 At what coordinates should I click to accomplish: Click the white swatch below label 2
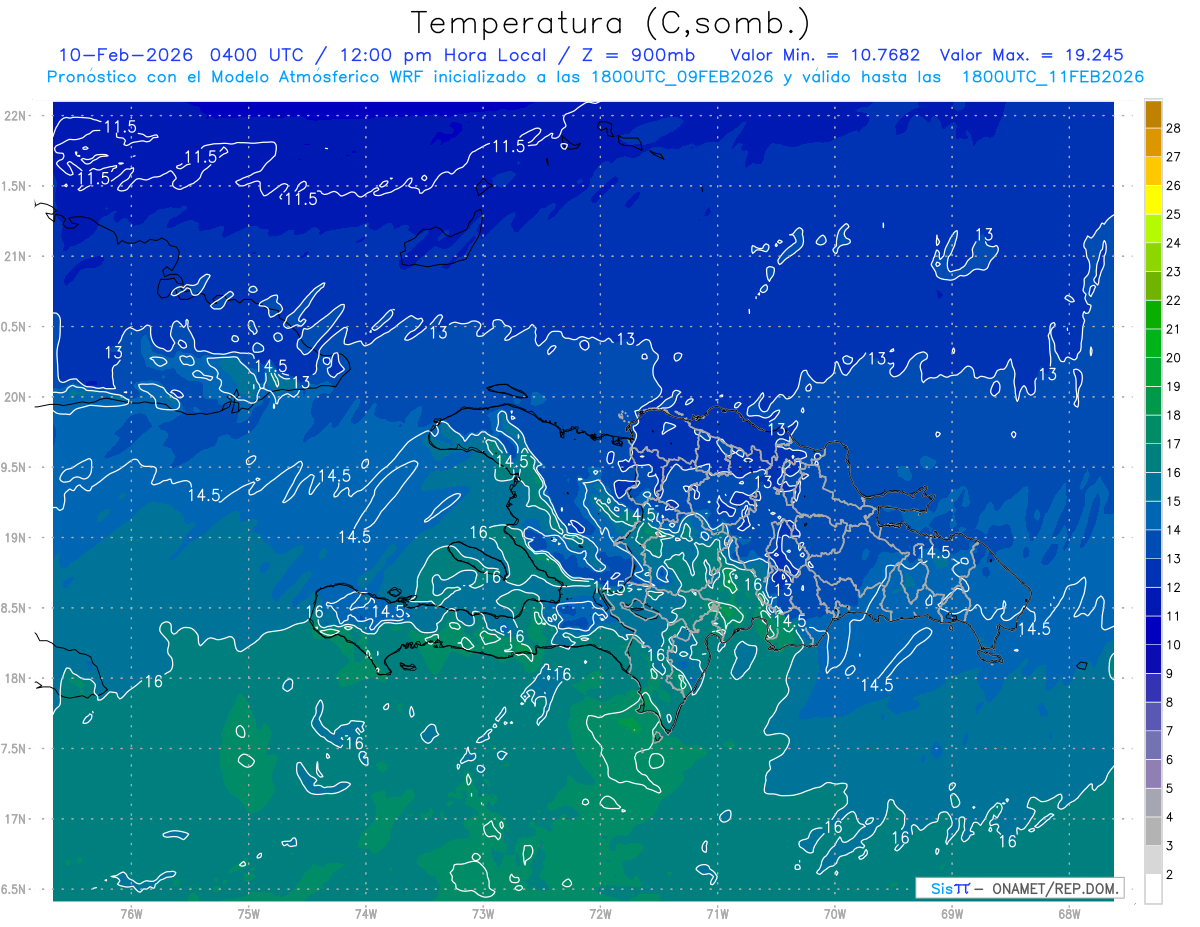click(1153, 889)
